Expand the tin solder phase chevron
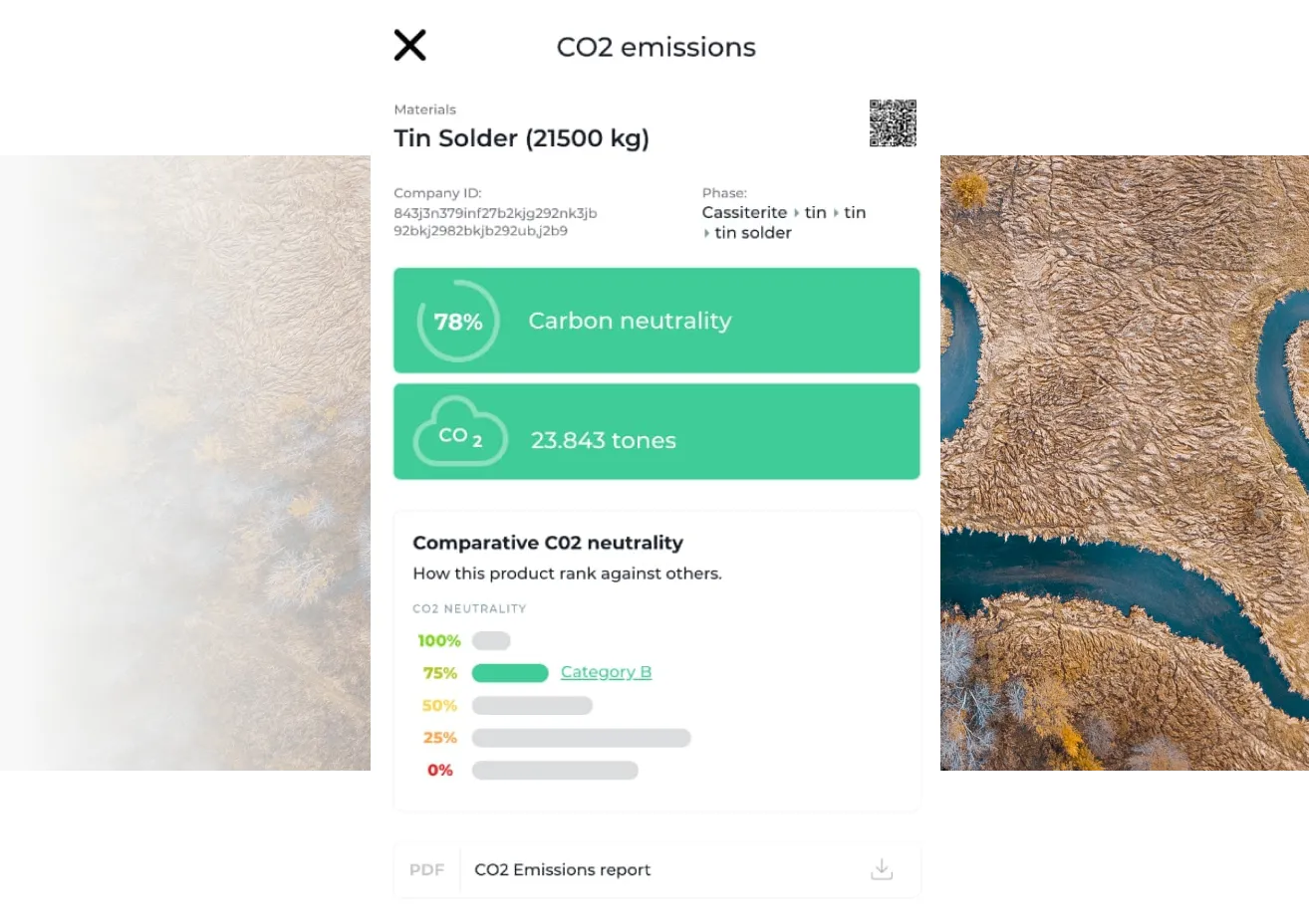The width and height of the screenshot is (1309, 924). 707,233
